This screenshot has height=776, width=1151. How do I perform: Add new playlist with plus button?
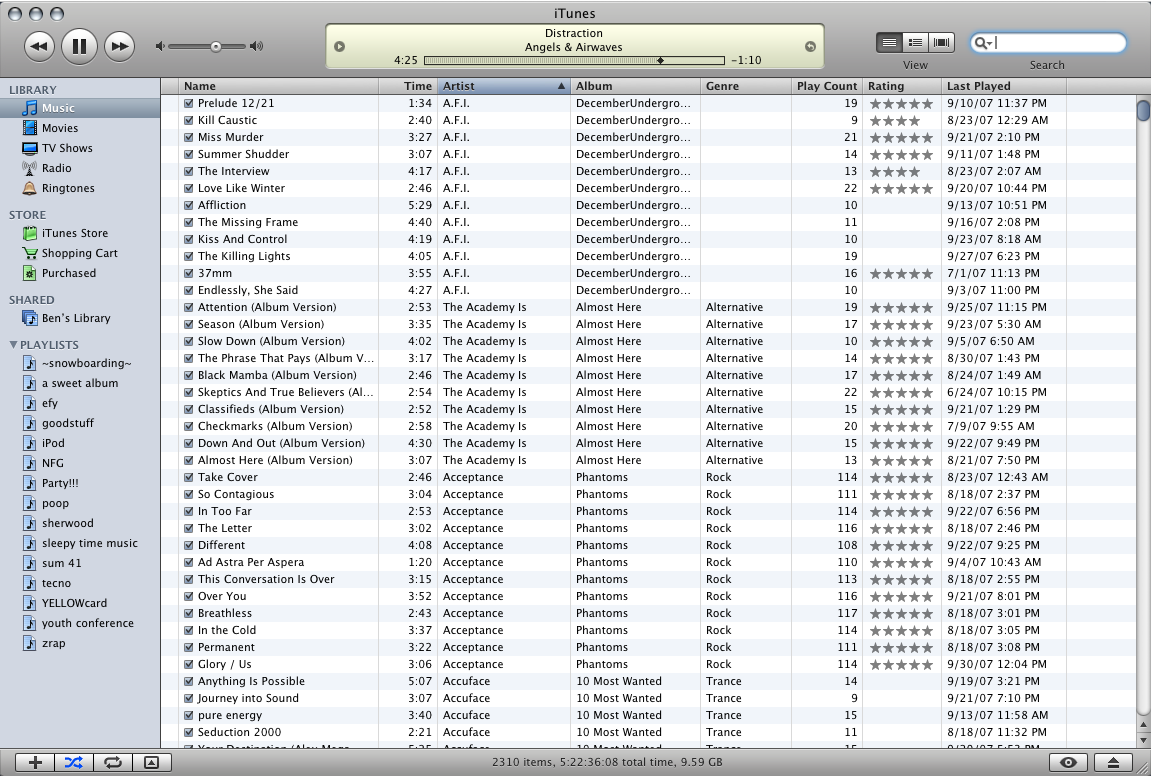(x=35, y=763)
